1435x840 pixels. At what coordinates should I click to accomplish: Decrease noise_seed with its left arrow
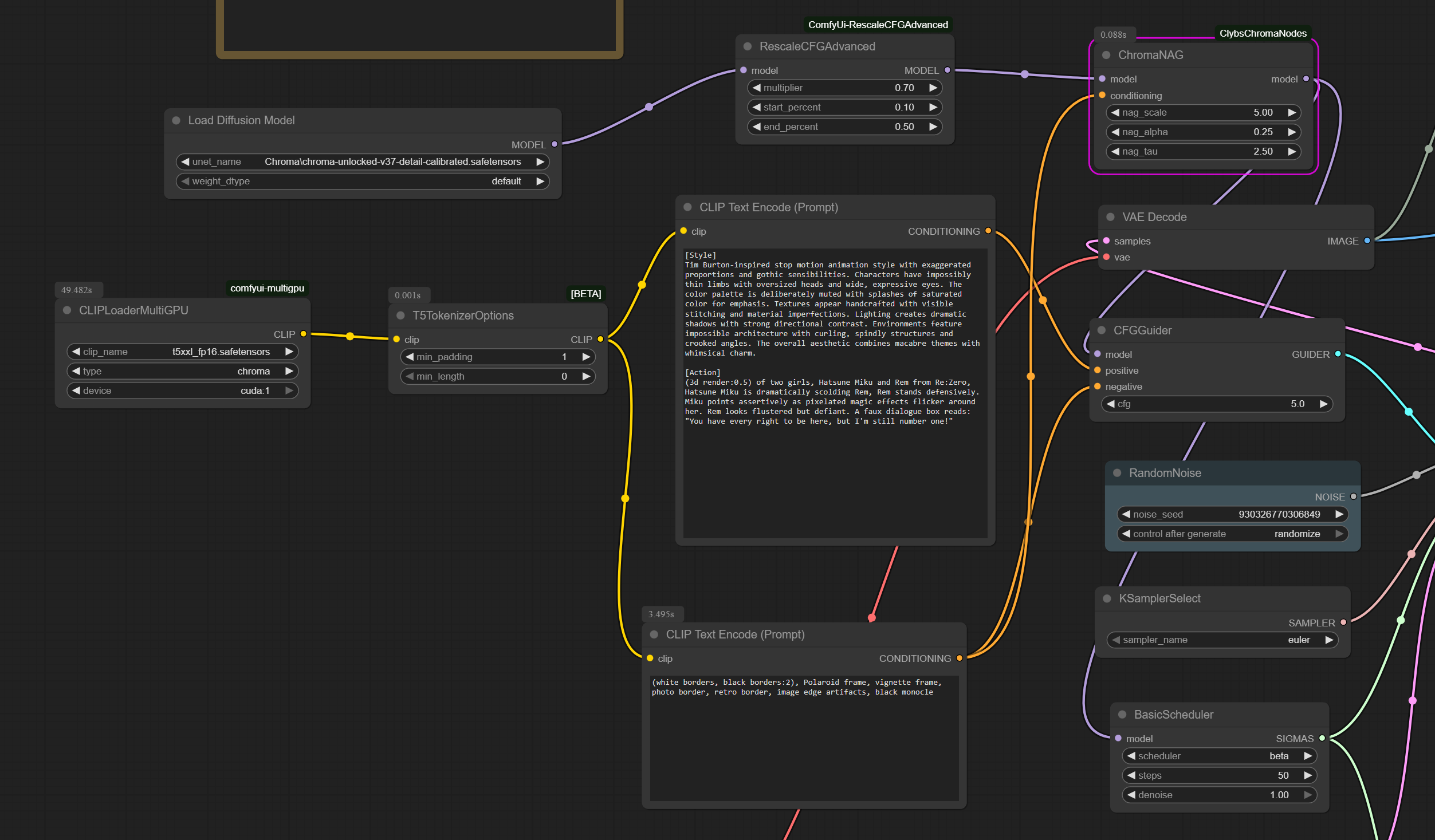point(1126,514)
